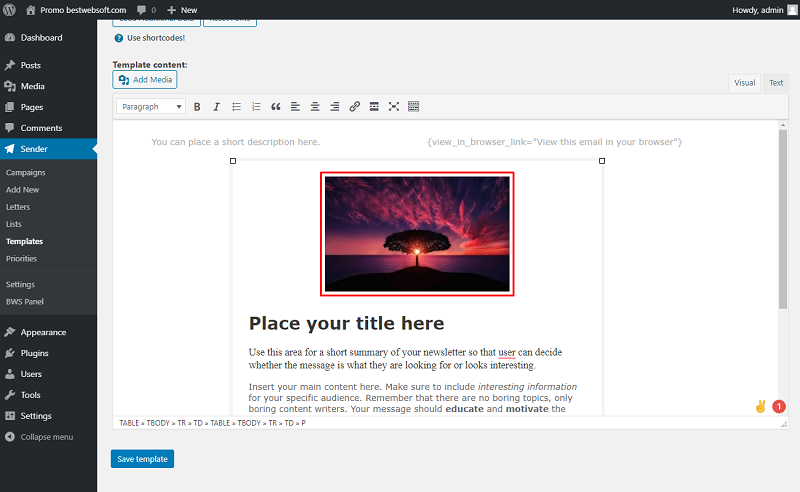
Task: Open Sender Settings submenu item
Action: coord(20,284)
